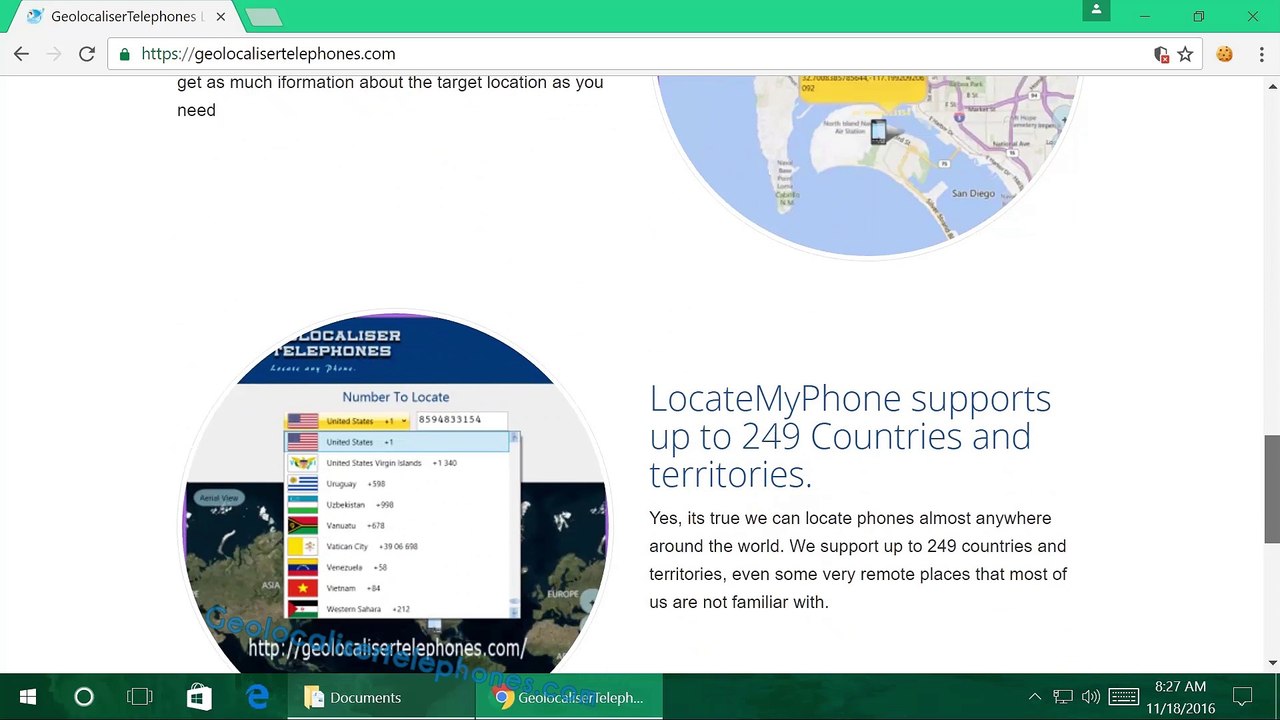
Task: Click the phone number 8594833154 field
Action: pos(460,420)
